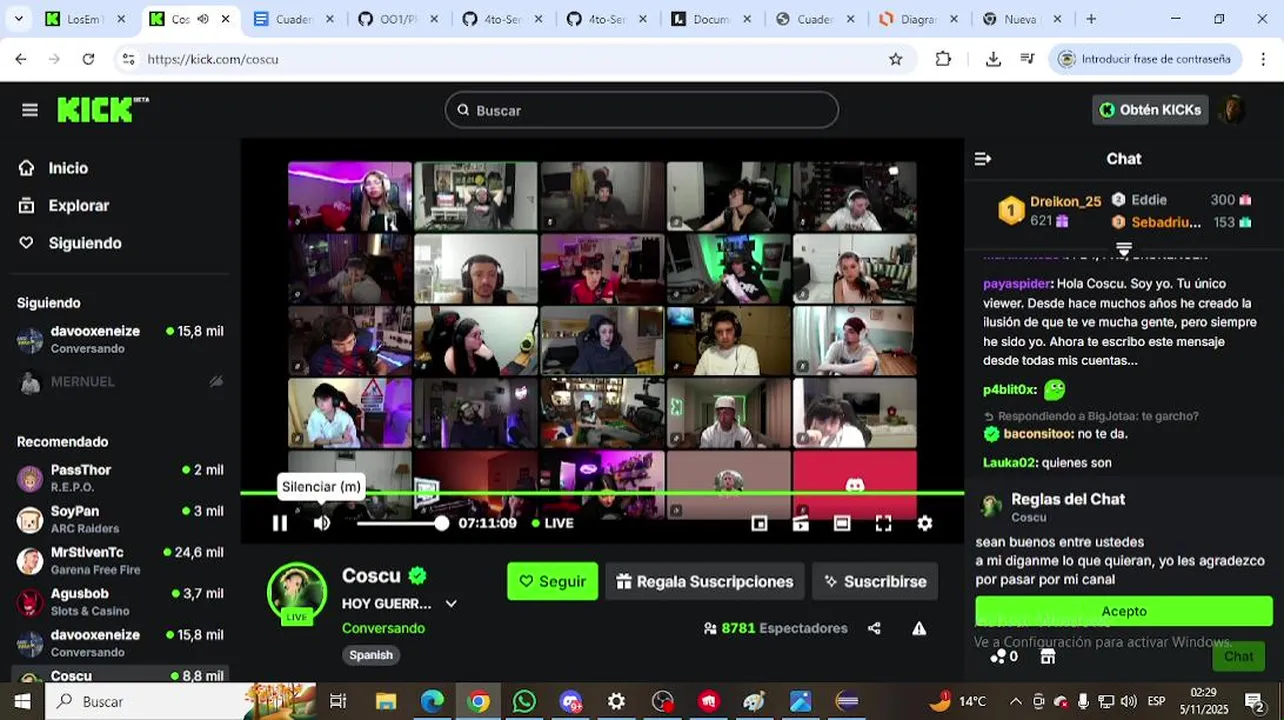Open PassThor recommended channel

pos(120,478)
